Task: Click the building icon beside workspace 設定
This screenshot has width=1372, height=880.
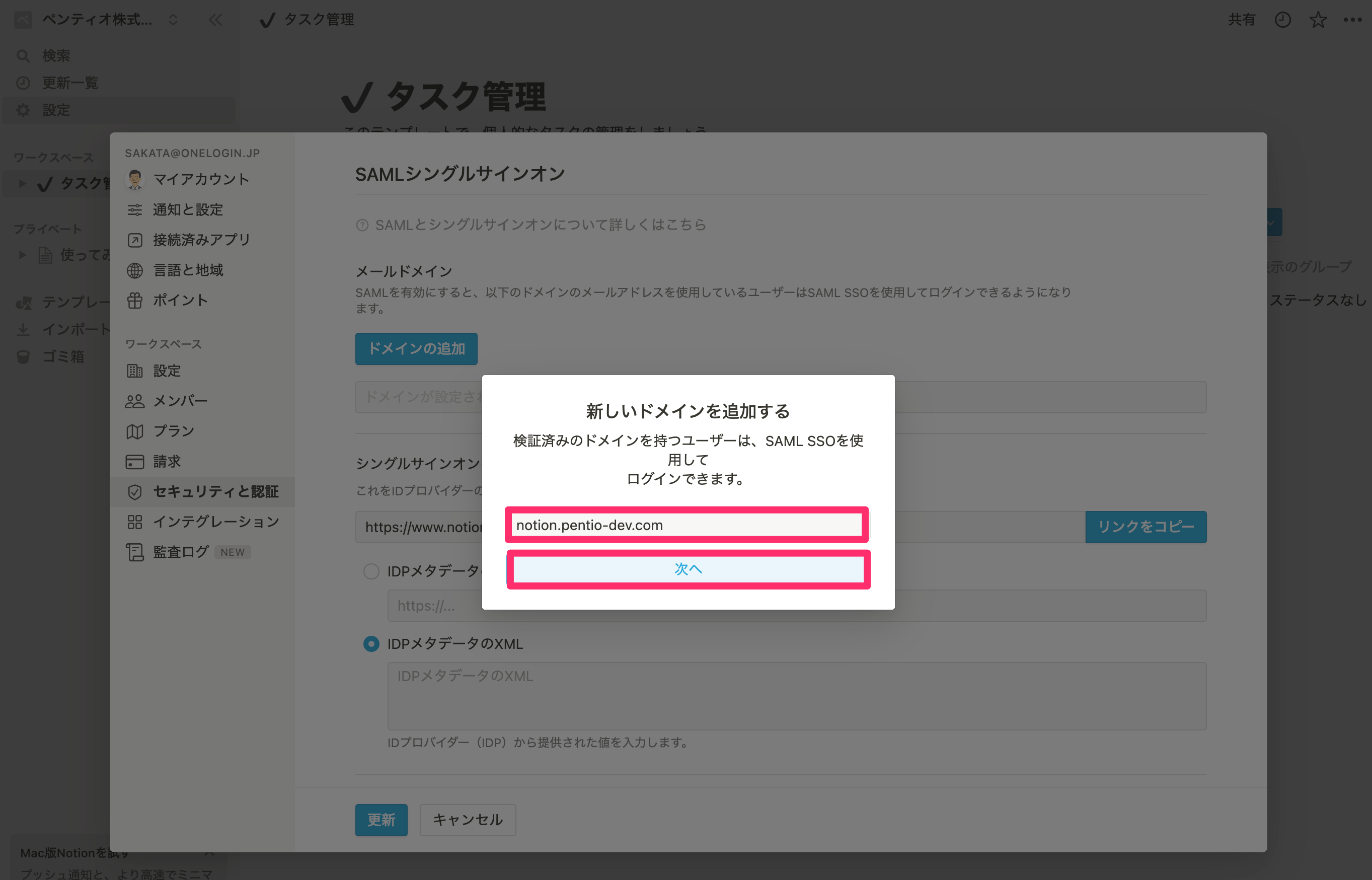Action: [135, 371]
